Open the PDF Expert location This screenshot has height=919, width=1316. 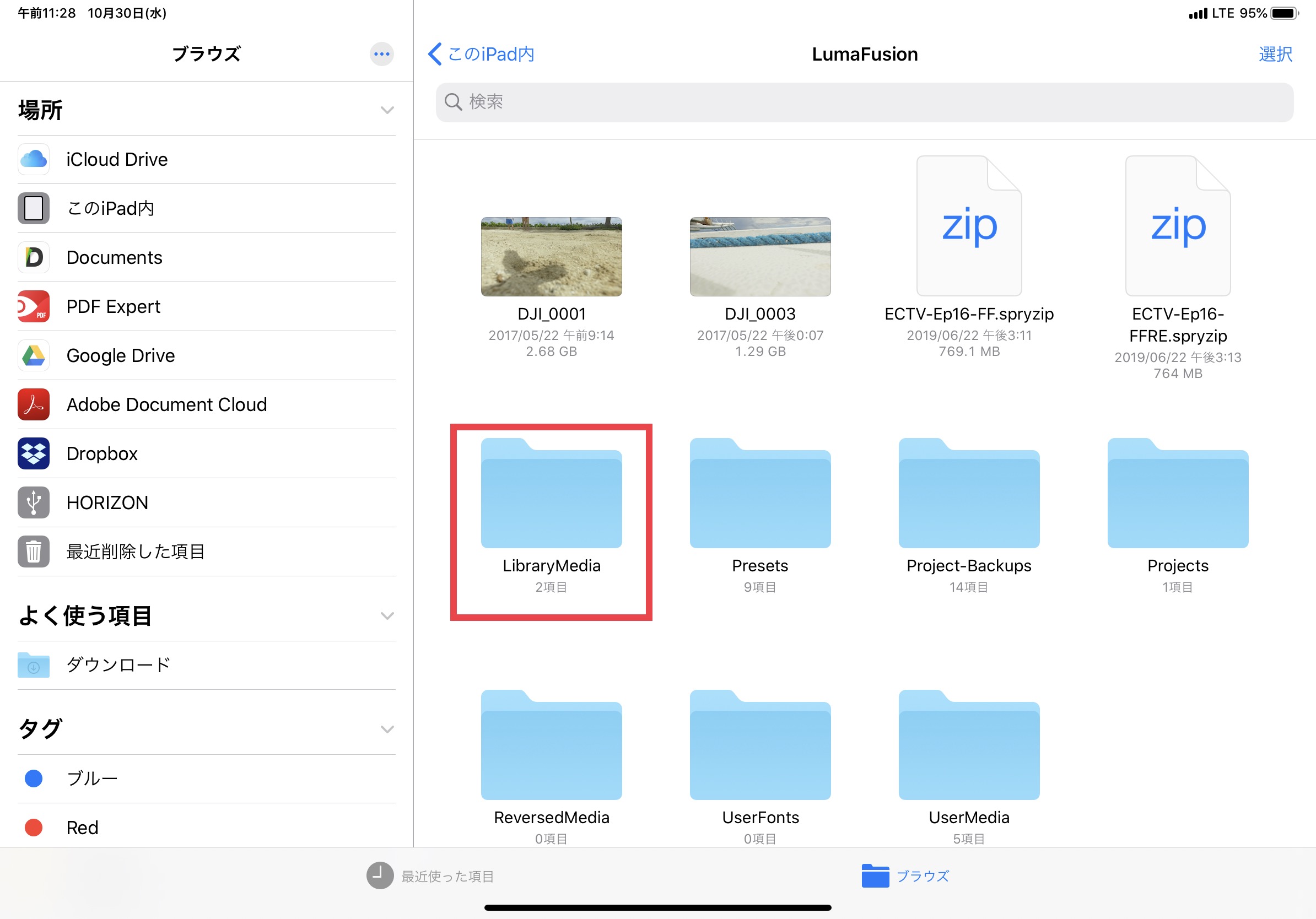(x=113, y=306)
